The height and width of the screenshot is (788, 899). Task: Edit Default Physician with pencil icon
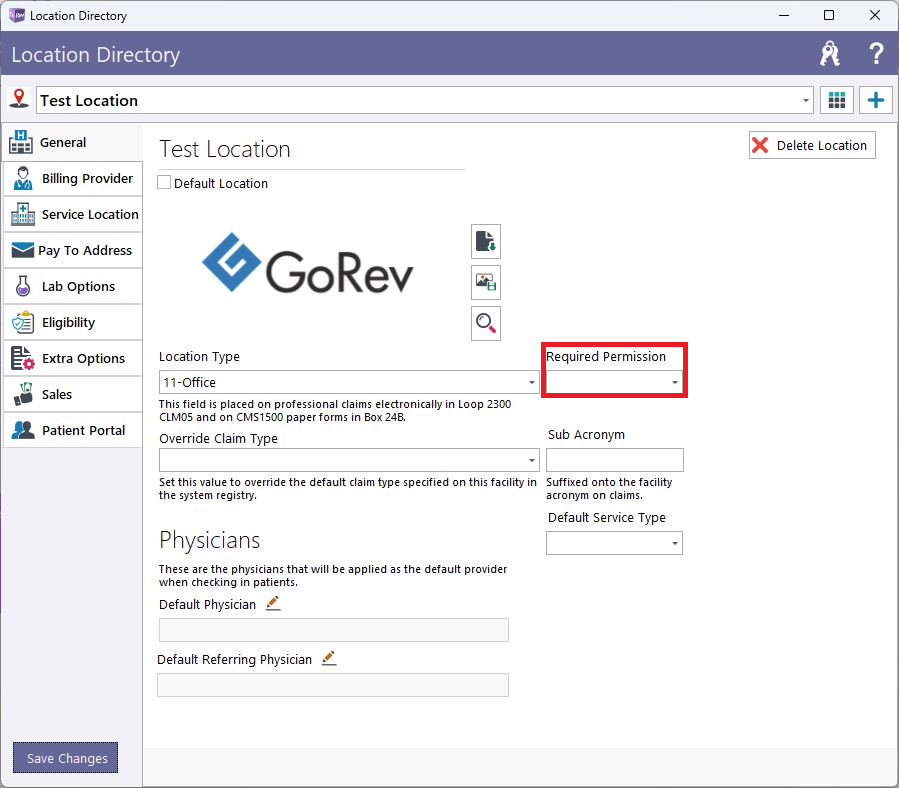click(x=273, y=603)
